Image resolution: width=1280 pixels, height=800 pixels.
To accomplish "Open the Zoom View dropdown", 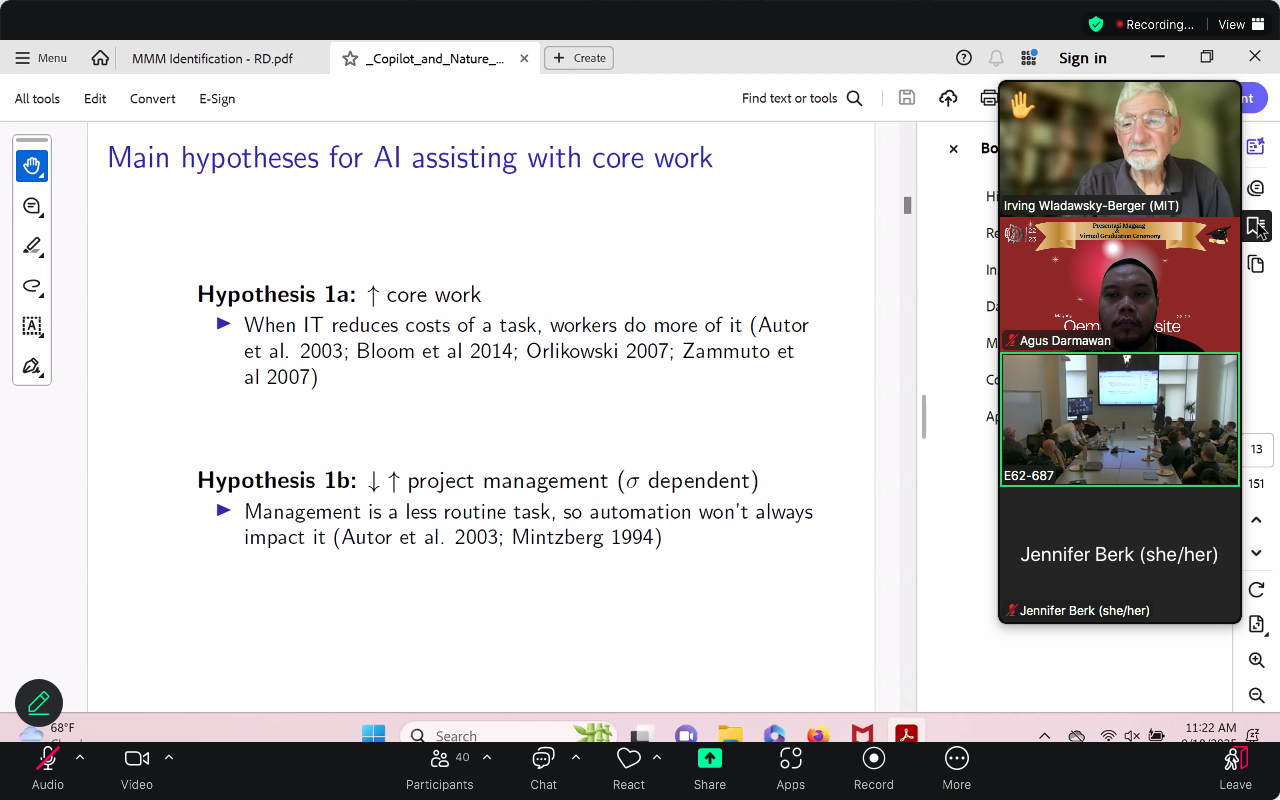I will click(x=1241, y=24).
